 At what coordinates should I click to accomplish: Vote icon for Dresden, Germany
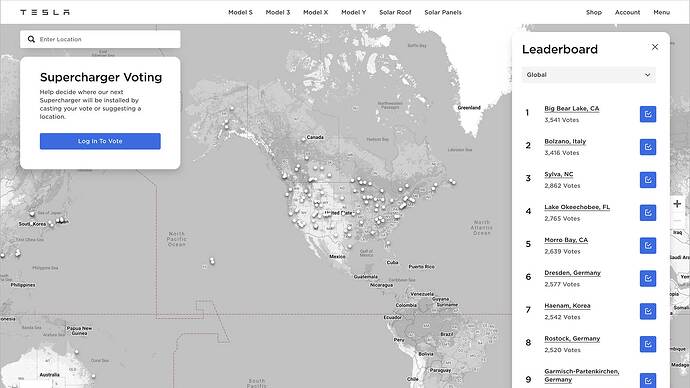(x=648, y=278)
